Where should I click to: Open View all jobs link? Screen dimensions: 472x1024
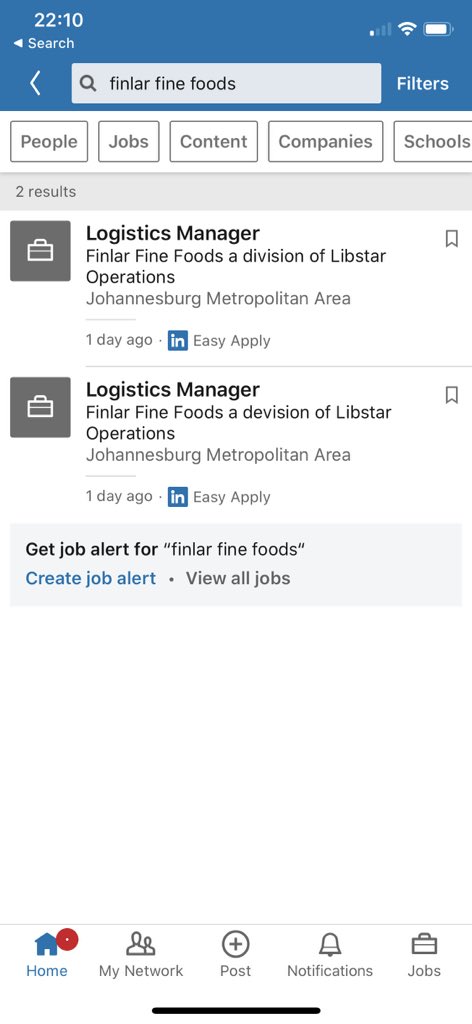pyautogui.click(x=238, y=579)
